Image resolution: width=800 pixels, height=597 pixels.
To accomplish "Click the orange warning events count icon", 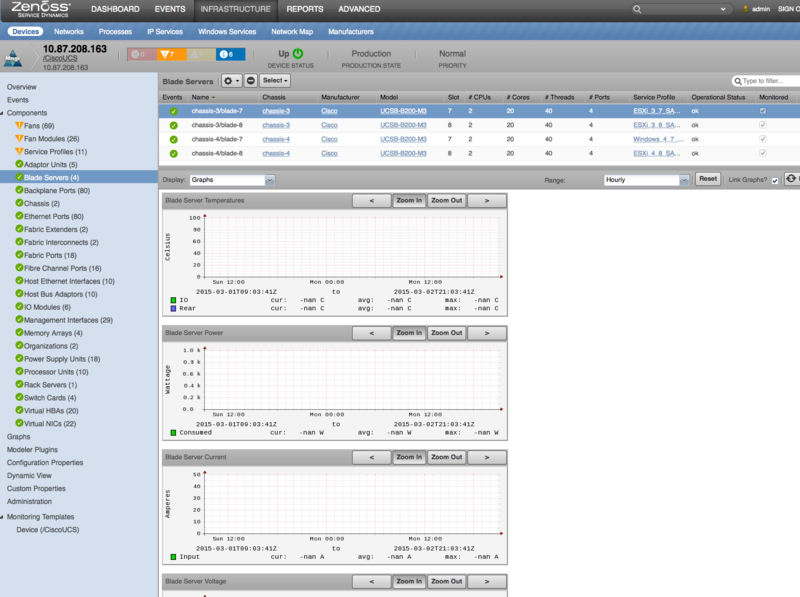I will tap(171, 54).
